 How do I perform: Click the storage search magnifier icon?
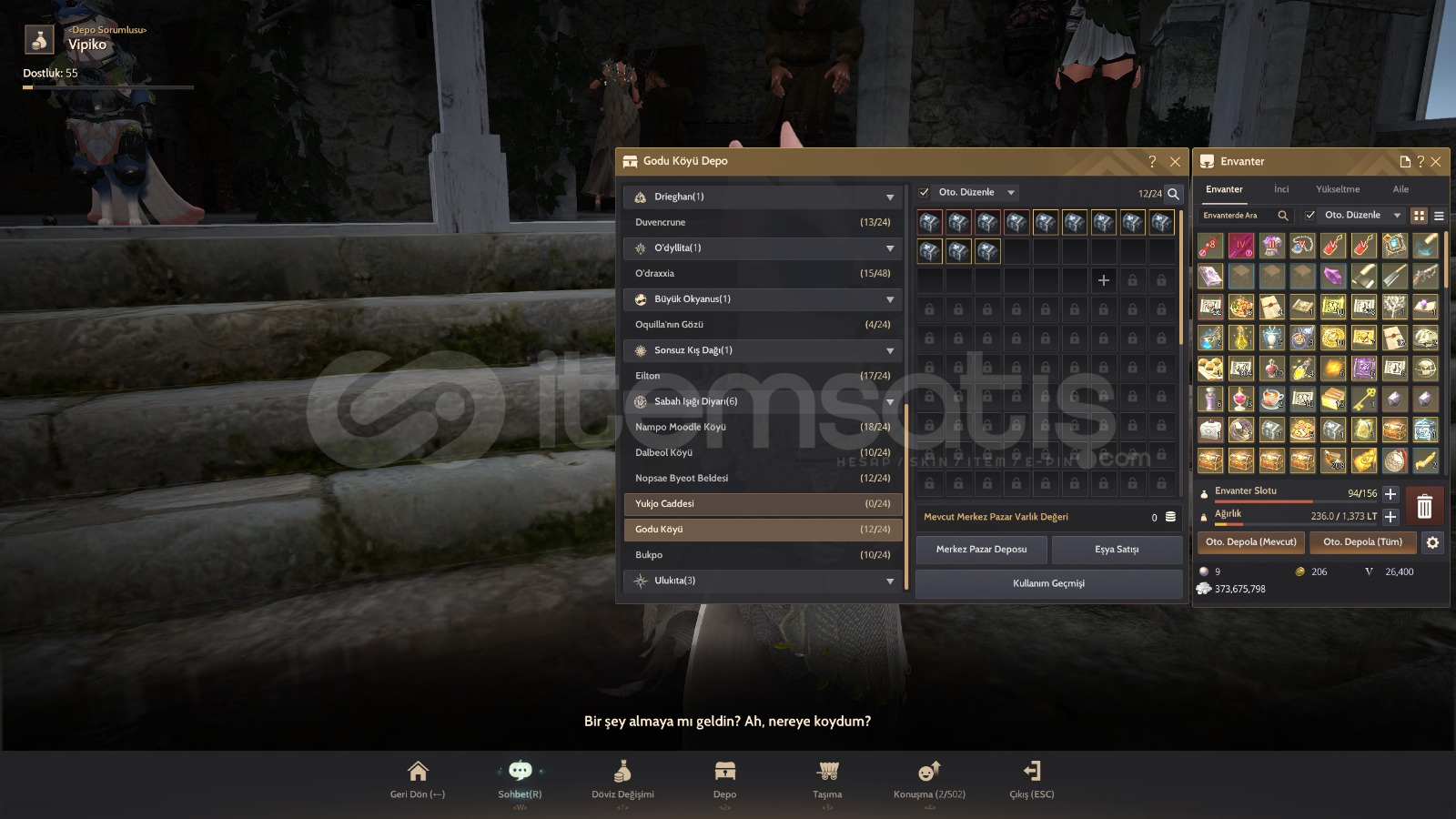1174,194
